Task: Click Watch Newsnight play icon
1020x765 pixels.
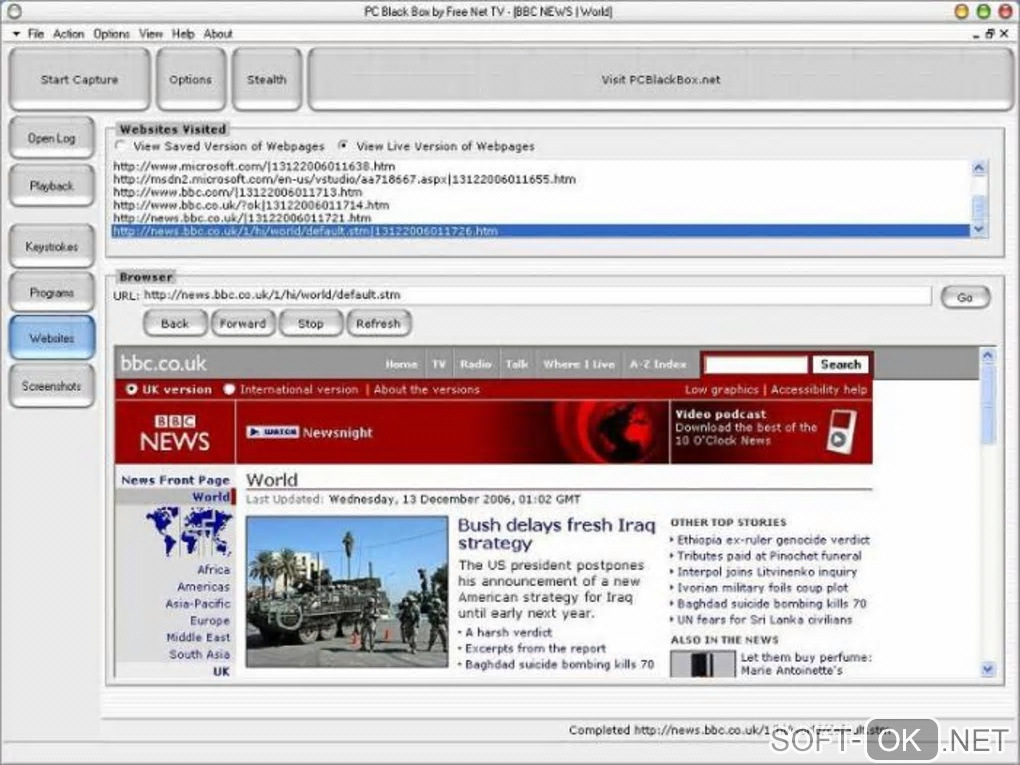Action: pyautogui.click(x=273, y=432)
